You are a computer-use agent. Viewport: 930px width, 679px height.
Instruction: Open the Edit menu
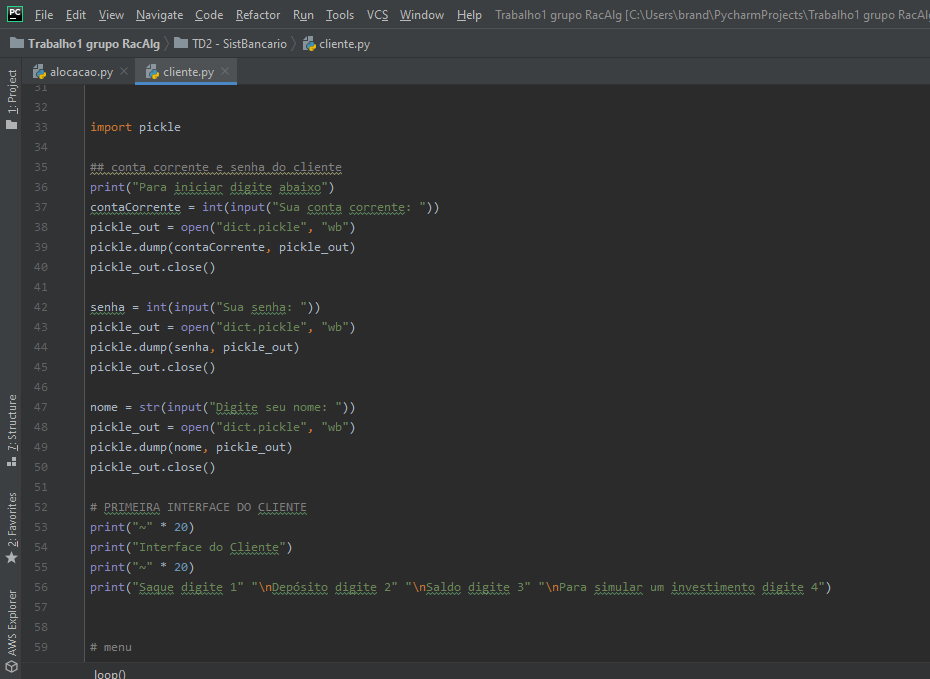click(x=76, y=15)
